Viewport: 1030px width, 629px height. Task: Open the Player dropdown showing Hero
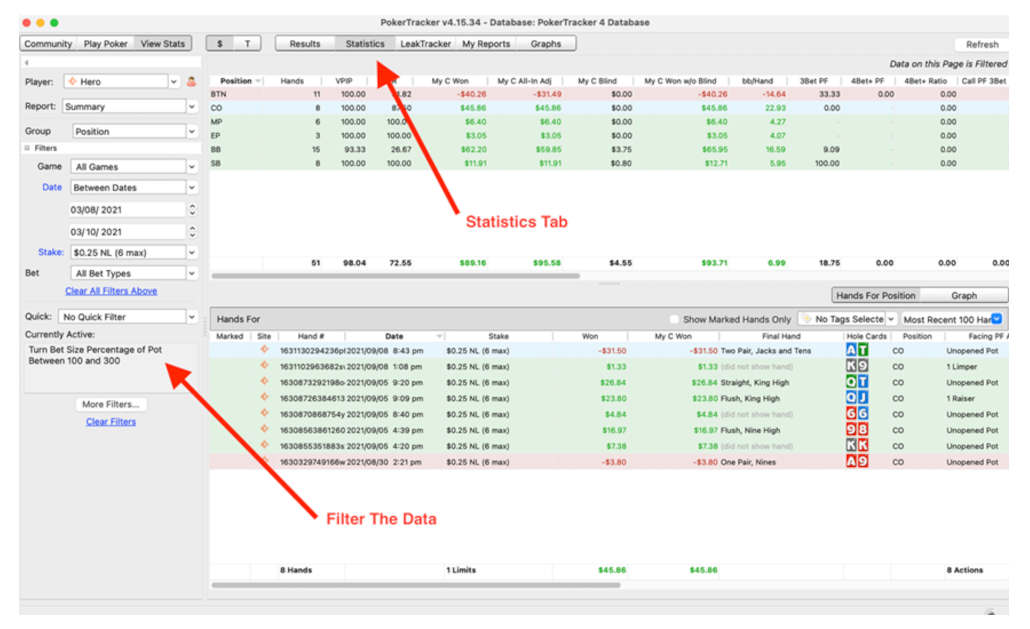point(122,81)
